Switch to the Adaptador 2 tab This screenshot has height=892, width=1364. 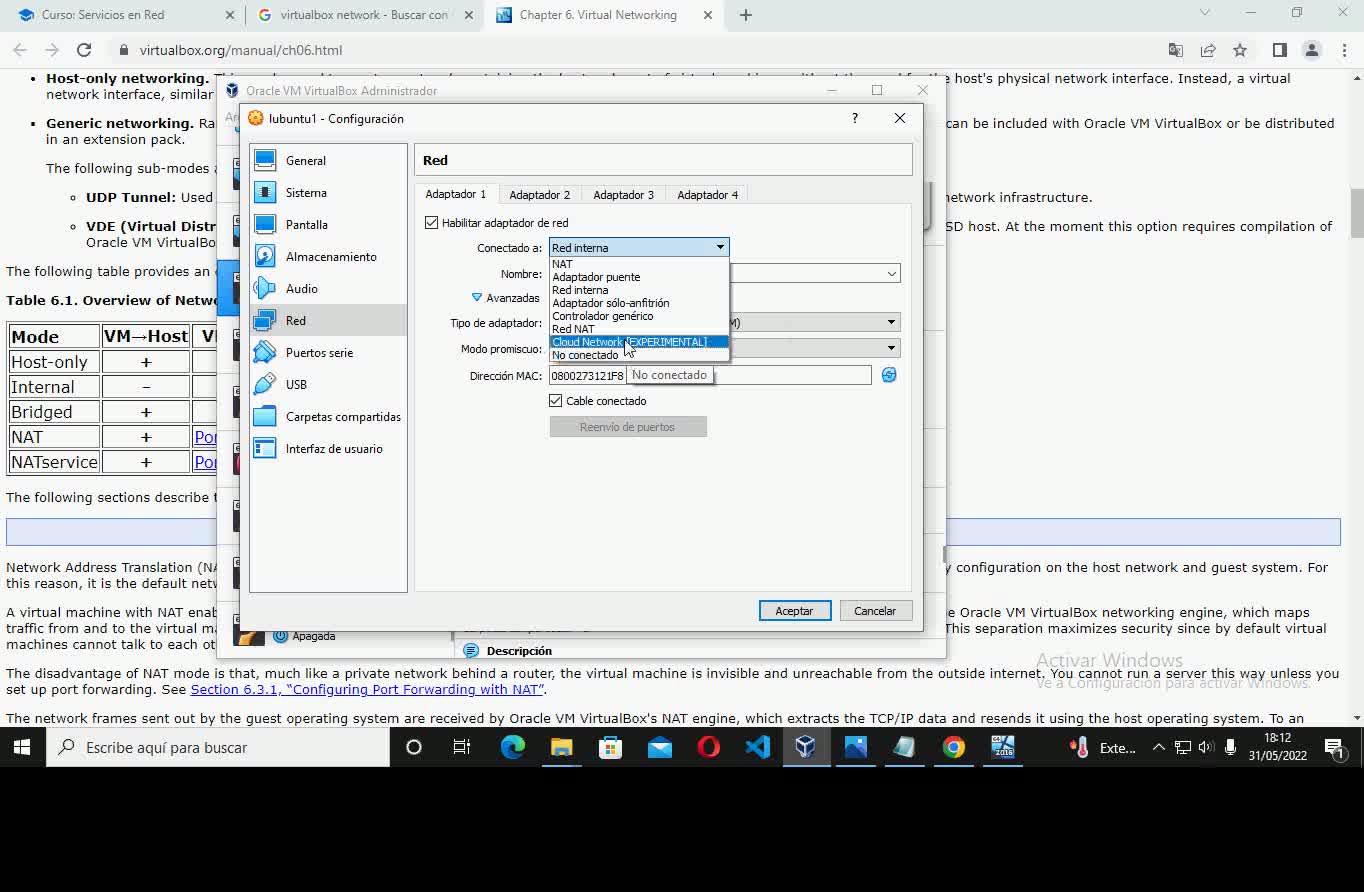(x=539, y=195)
